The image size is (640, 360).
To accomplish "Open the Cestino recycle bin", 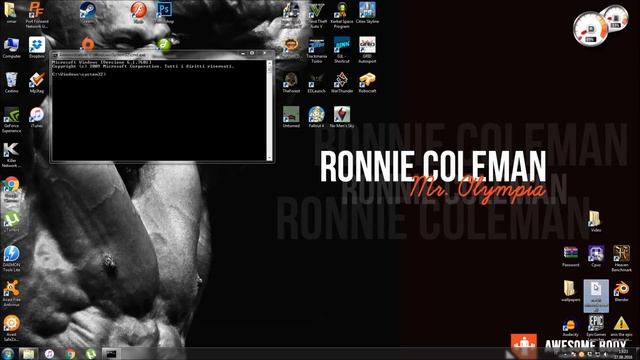I will 11,83.
